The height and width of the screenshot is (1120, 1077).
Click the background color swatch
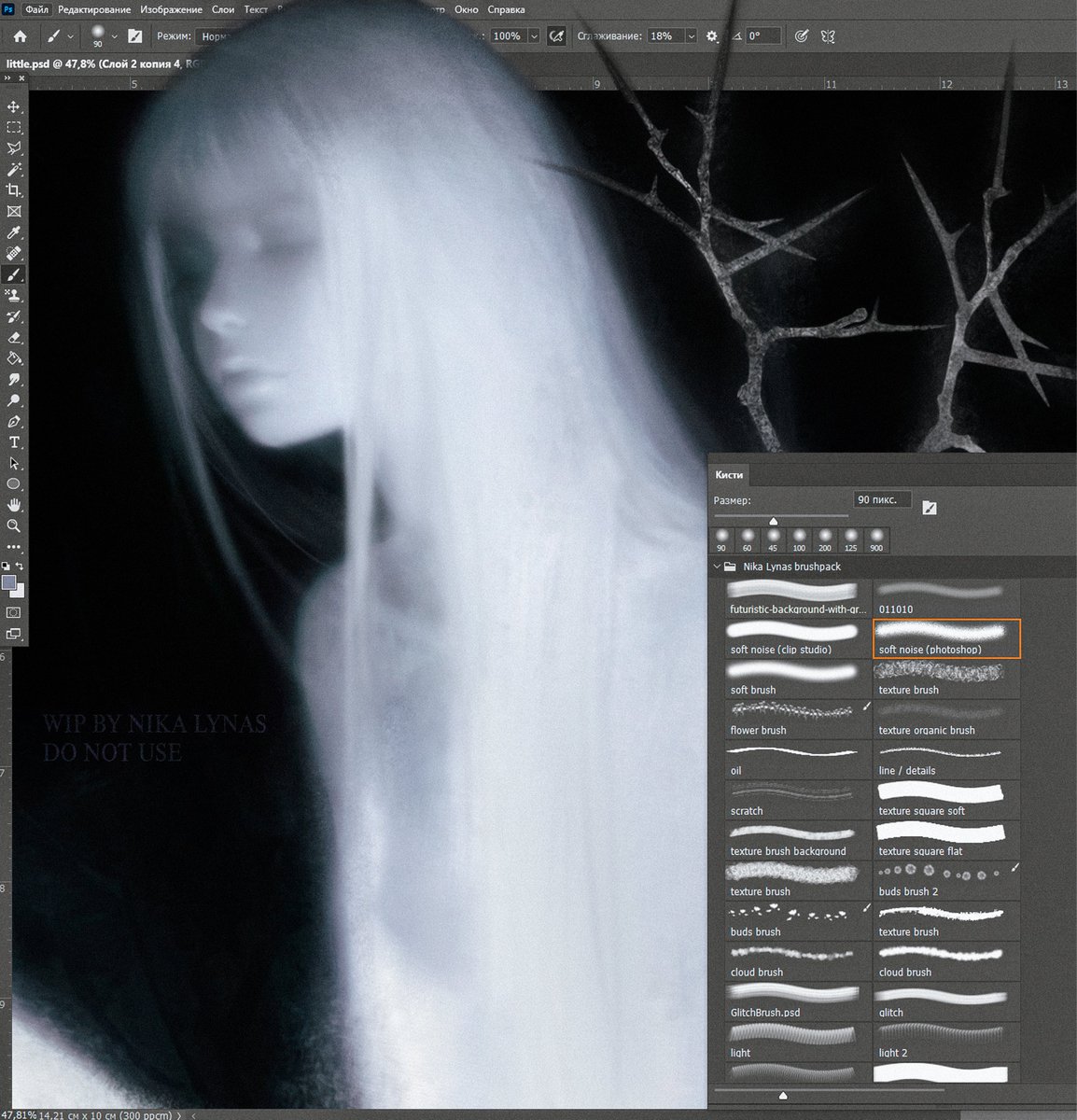click(x=20, y=592)
